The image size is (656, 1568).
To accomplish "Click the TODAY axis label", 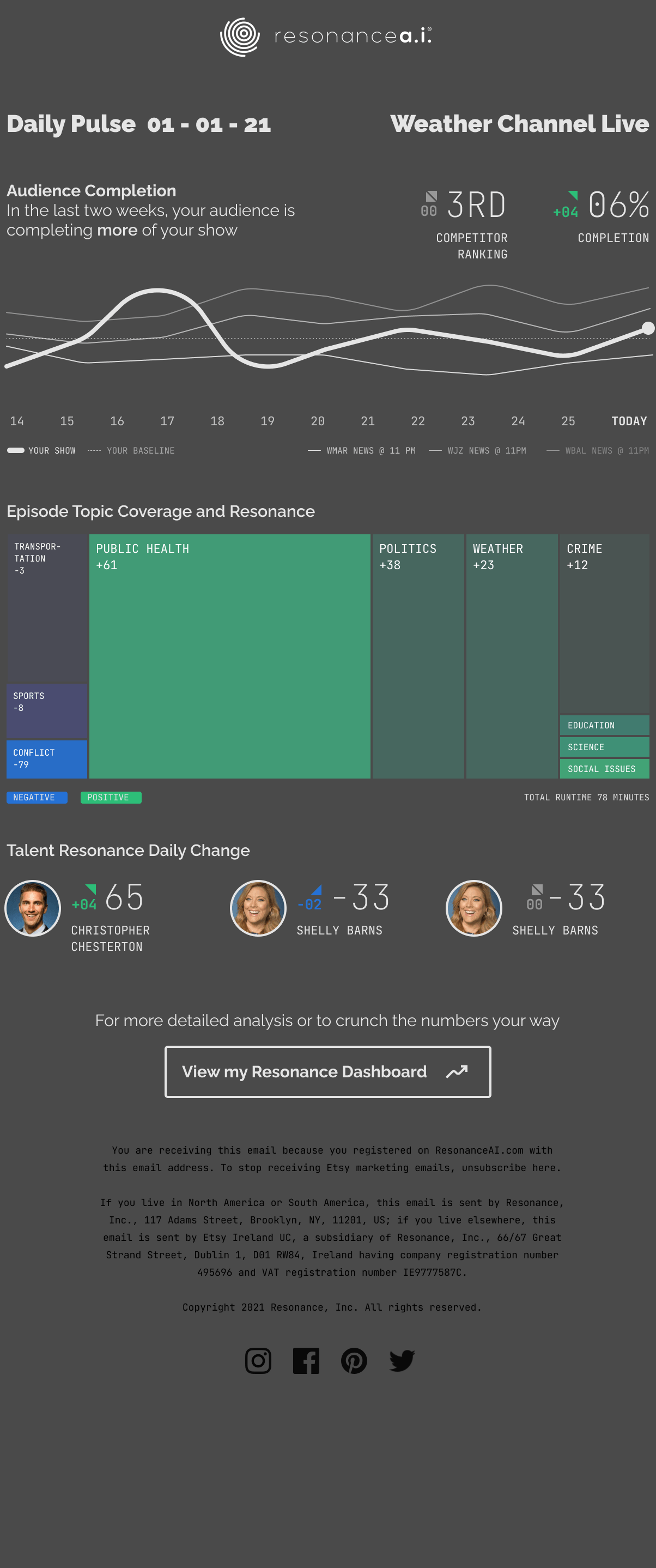I will (629, 421).
